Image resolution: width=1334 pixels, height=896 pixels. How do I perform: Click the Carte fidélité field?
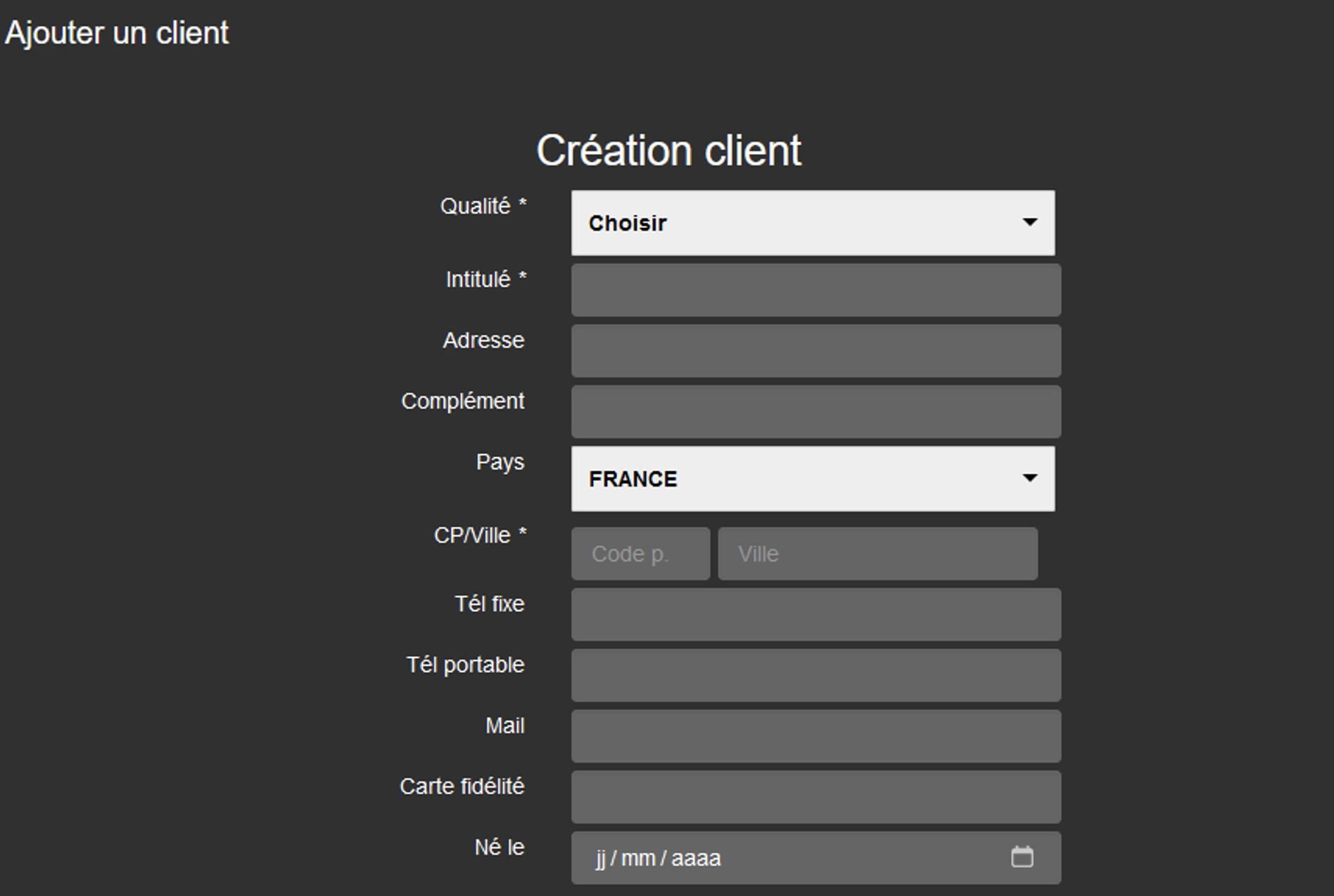pos(815,798)
